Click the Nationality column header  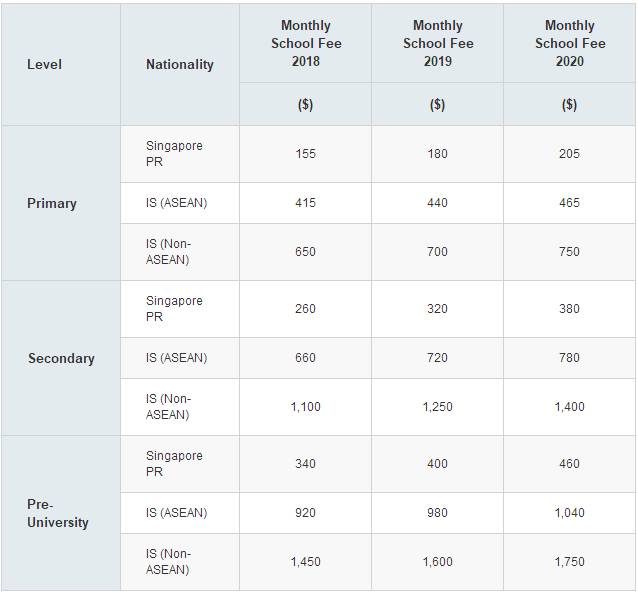[x=180, y=64]
